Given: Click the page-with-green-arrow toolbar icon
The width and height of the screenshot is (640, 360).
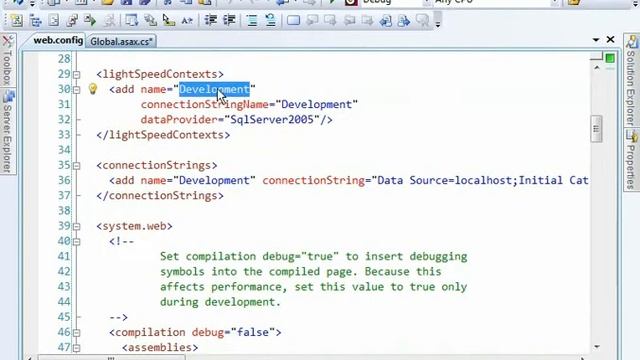Looking at the screenshot, I should (x=90, y=20).
